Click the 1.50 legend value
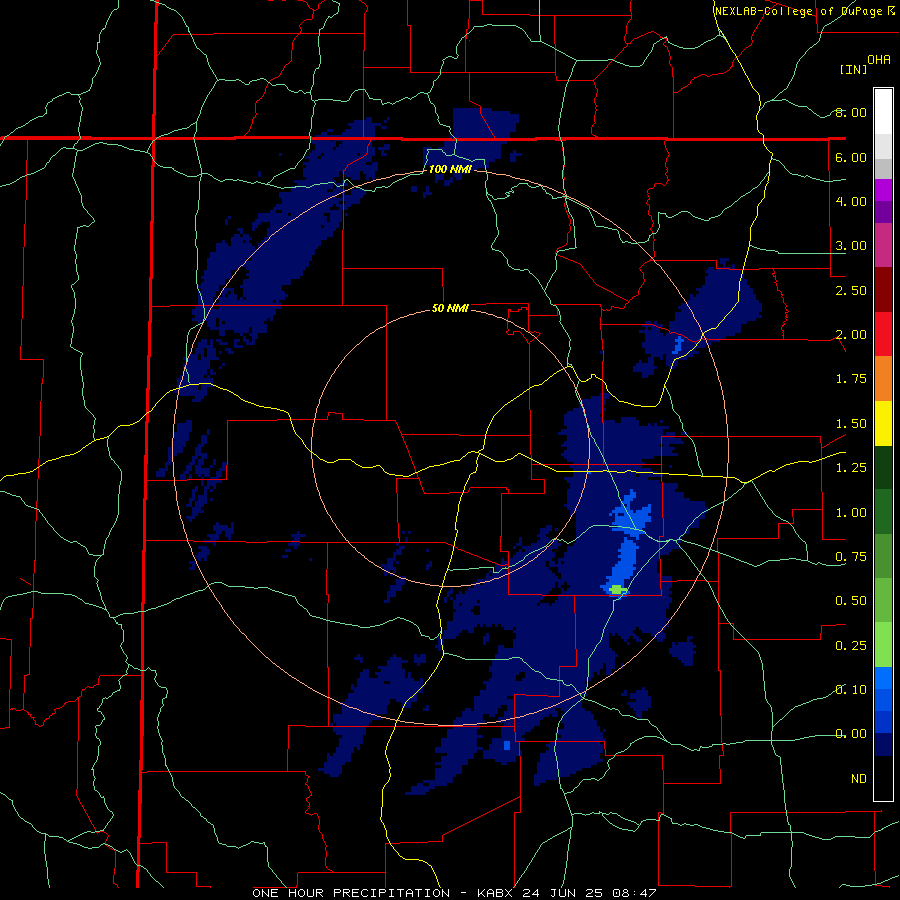The height and width of the screenshot is (900, 900). 851,424
